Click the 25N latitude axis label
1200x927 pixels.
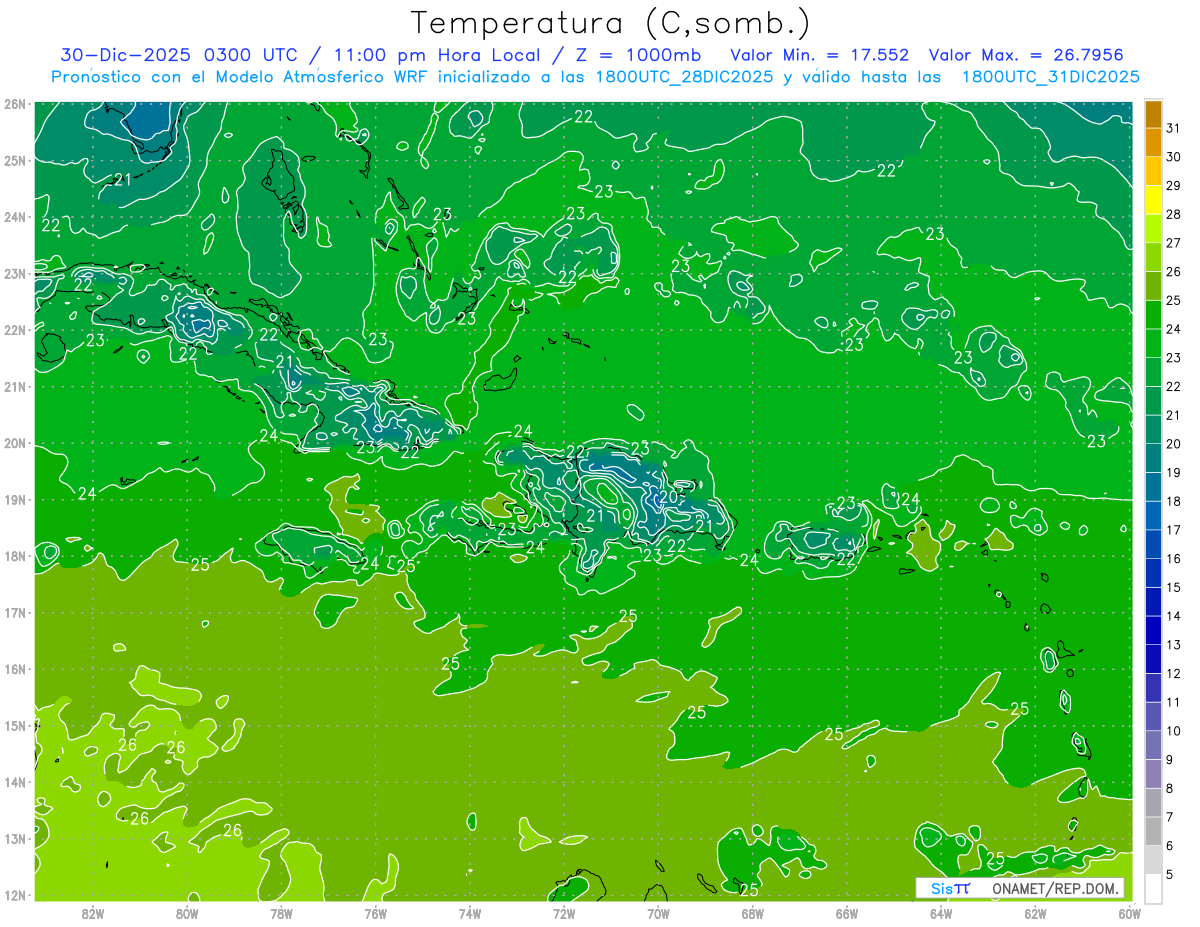click(14, 161)
